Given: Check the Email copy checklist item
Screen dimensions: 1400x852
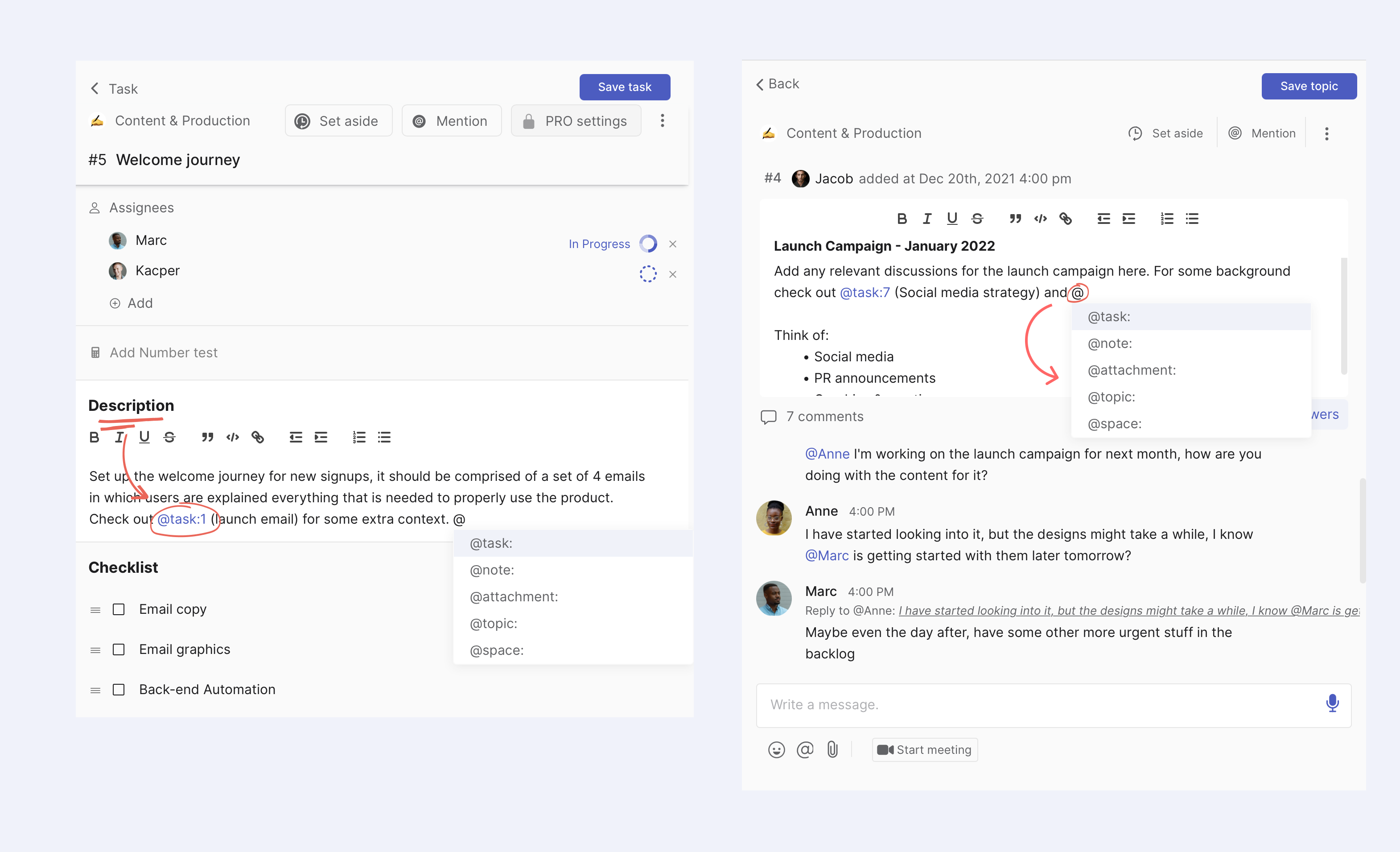Looking at the screenshot, I should (x=119, y=609).
